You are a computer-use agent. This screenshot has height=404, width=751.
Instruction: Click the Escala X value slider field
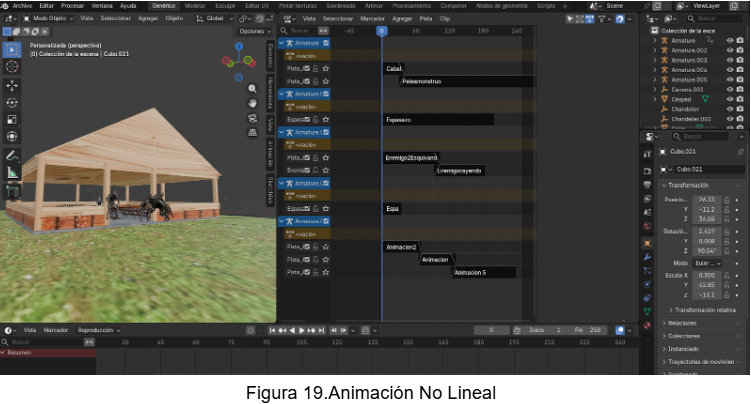coord(707,275)
